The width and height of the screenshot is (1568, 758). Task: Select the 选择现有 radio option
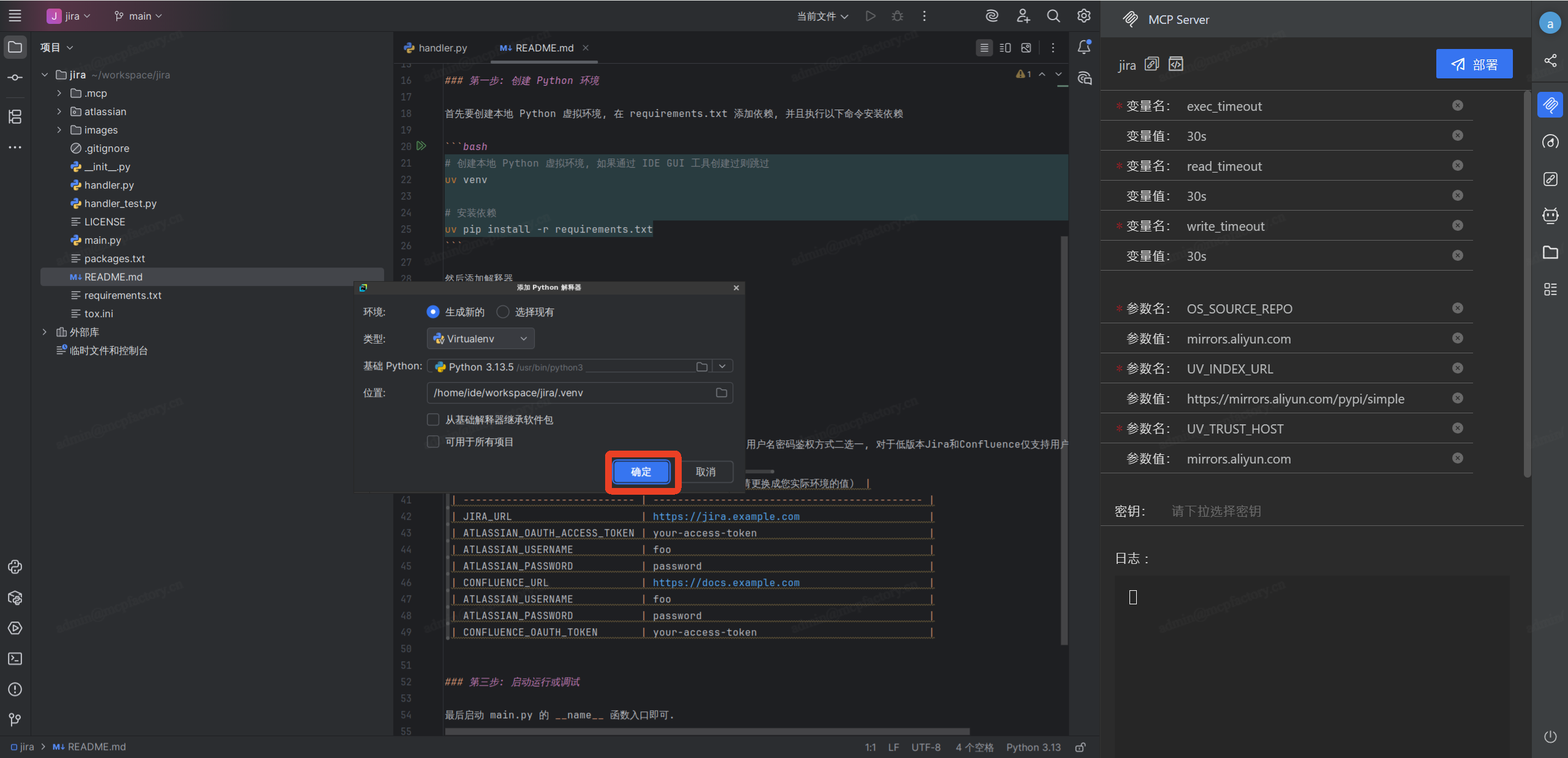tap(503, 312)
